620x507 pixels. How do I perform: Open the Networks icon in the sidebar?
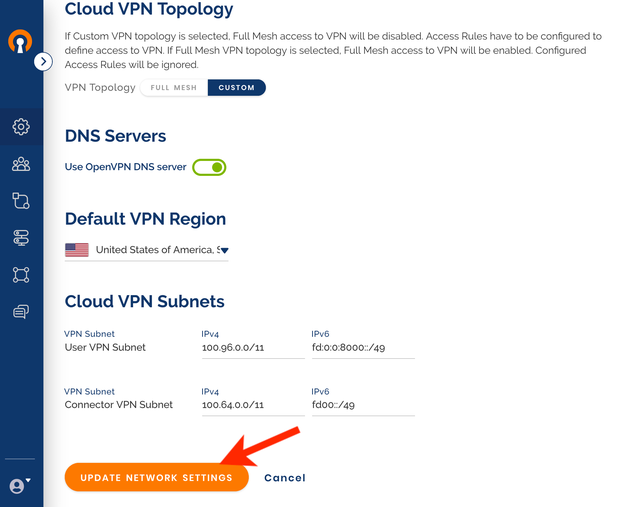tap(21, 201)
